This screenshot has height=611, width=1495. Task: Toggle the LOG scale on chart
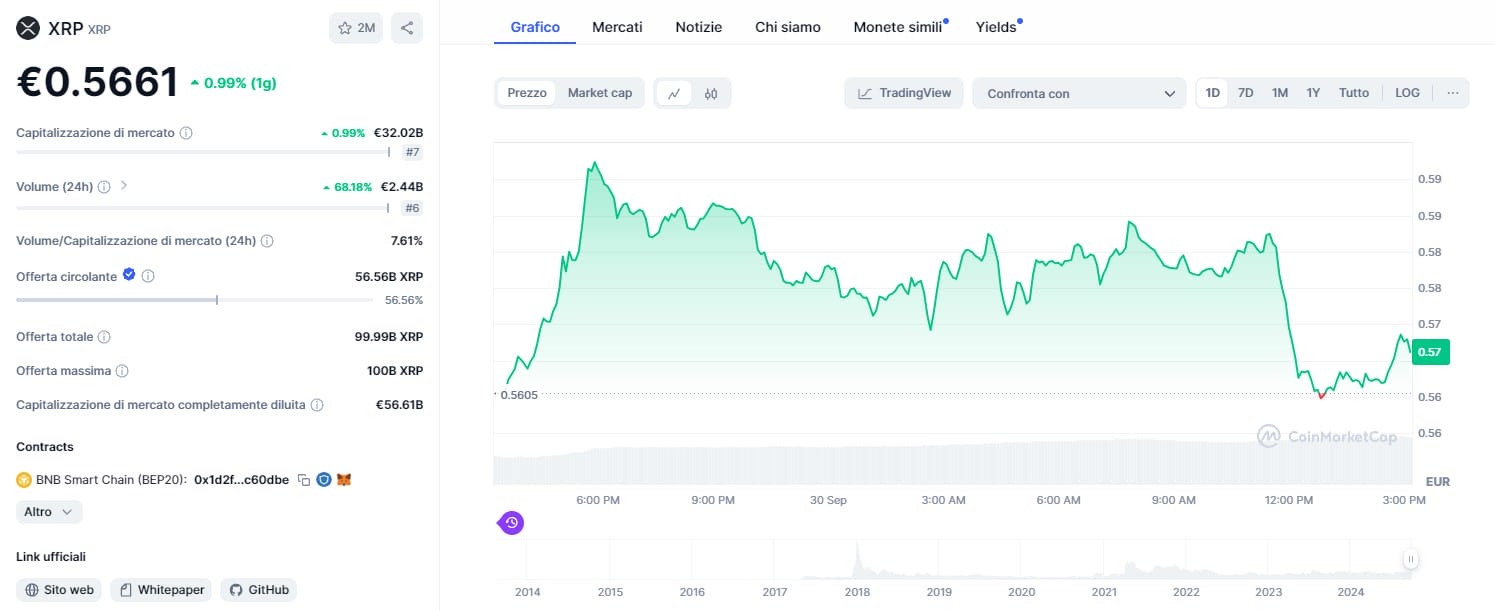[x=1407, y=93]
